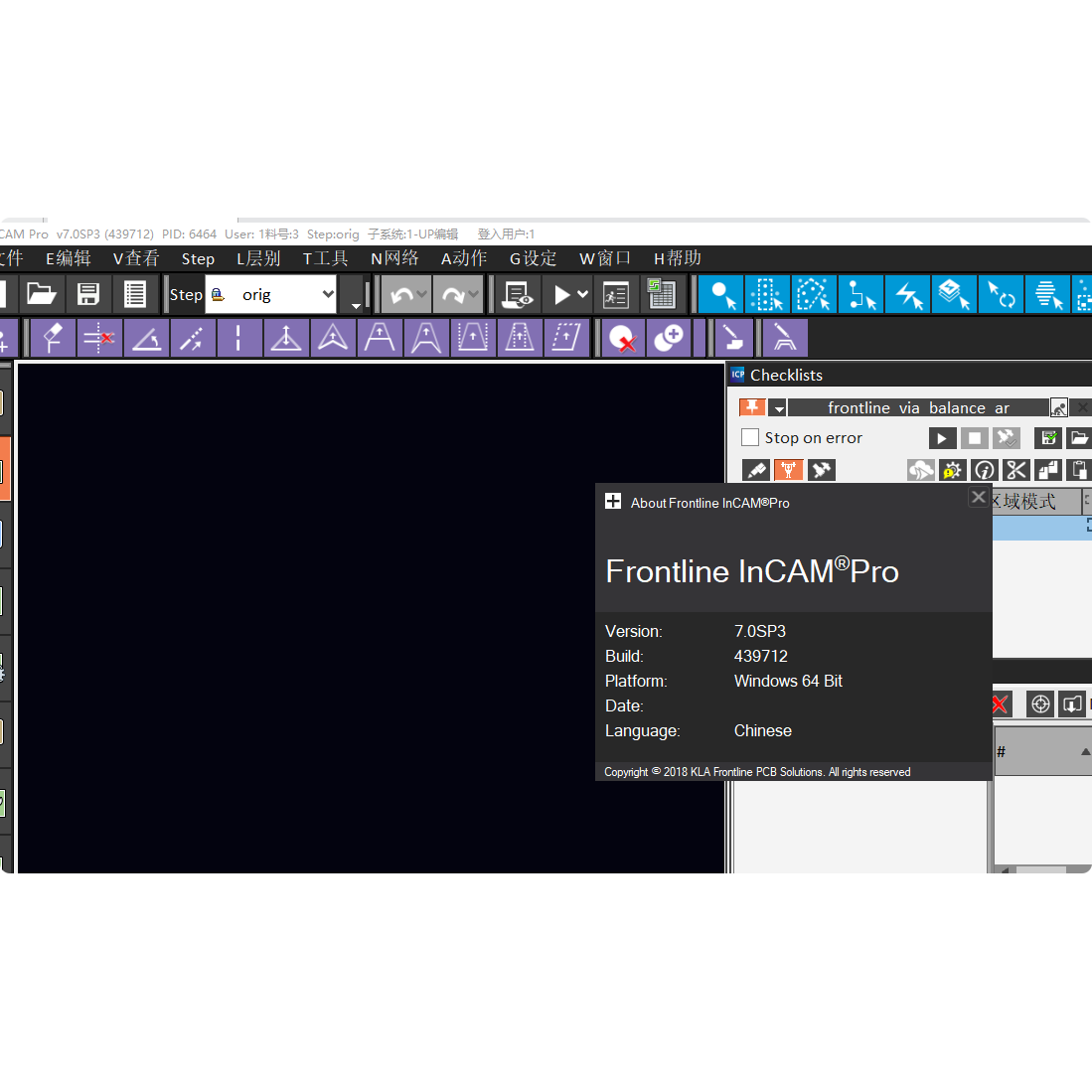Viewport: 1092px width, 1092px height.
Task: Expand the redo history dropdown arrow
Action: [474, 294]
